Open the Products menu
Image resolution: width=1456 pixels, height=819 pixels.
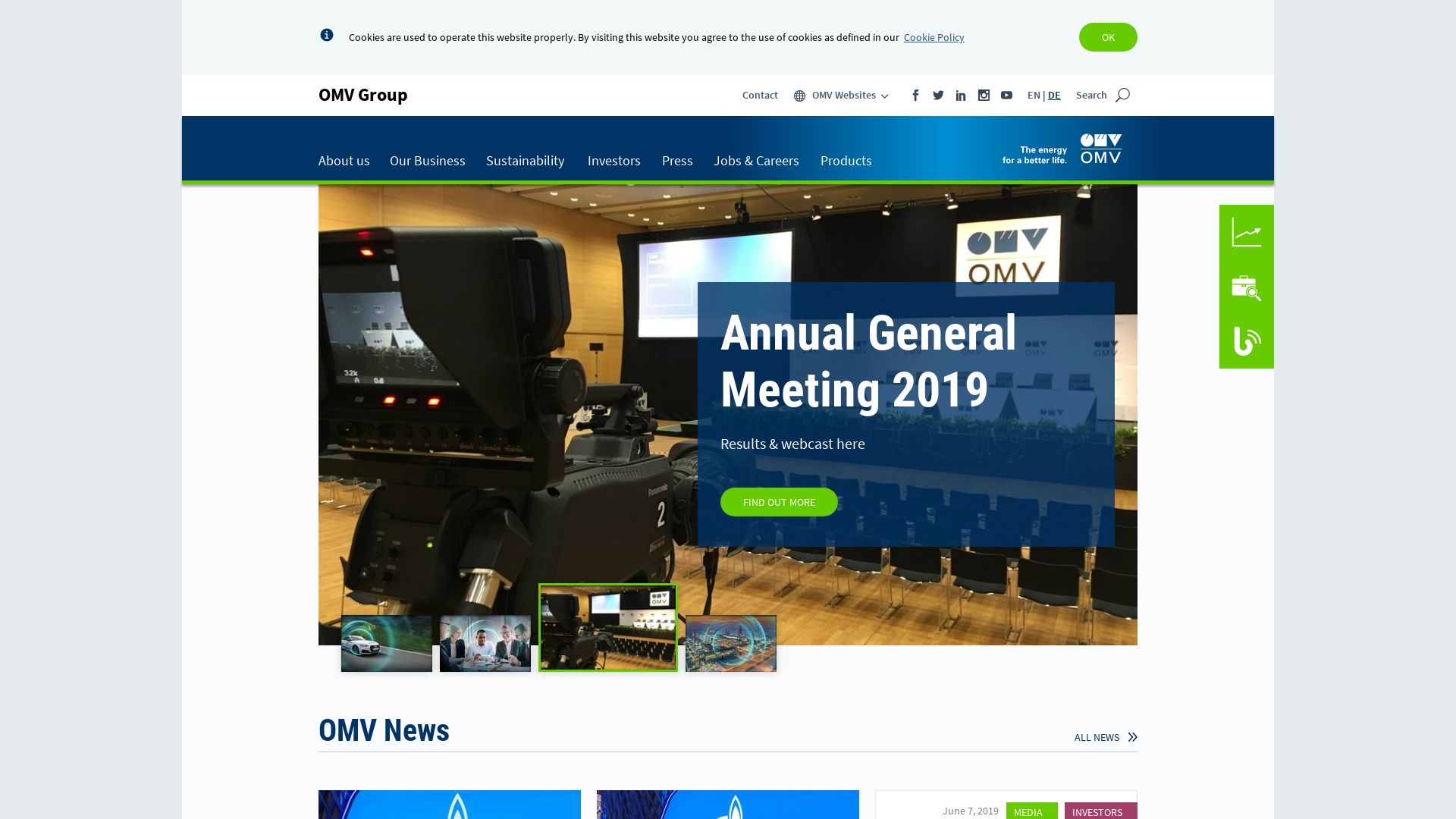click(x=846, y=161)
